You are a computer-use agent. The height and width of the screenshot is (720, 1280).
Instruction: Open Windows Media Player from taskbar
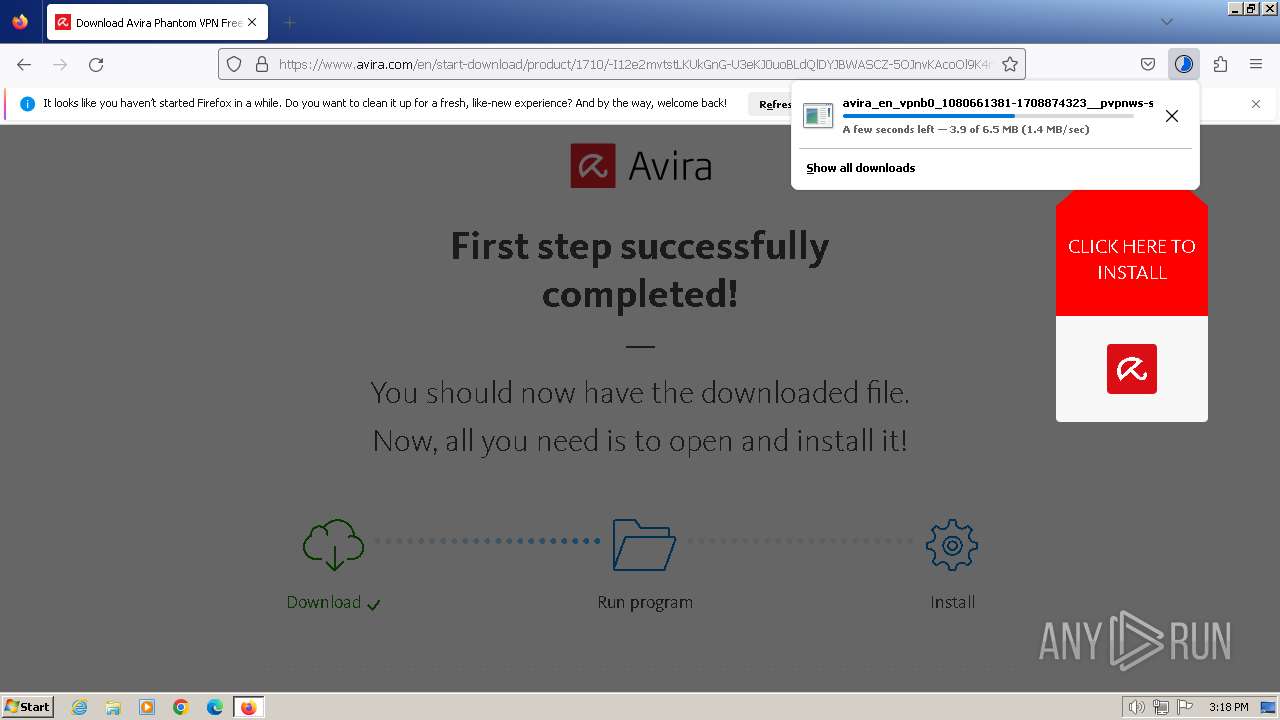[147, 707]
